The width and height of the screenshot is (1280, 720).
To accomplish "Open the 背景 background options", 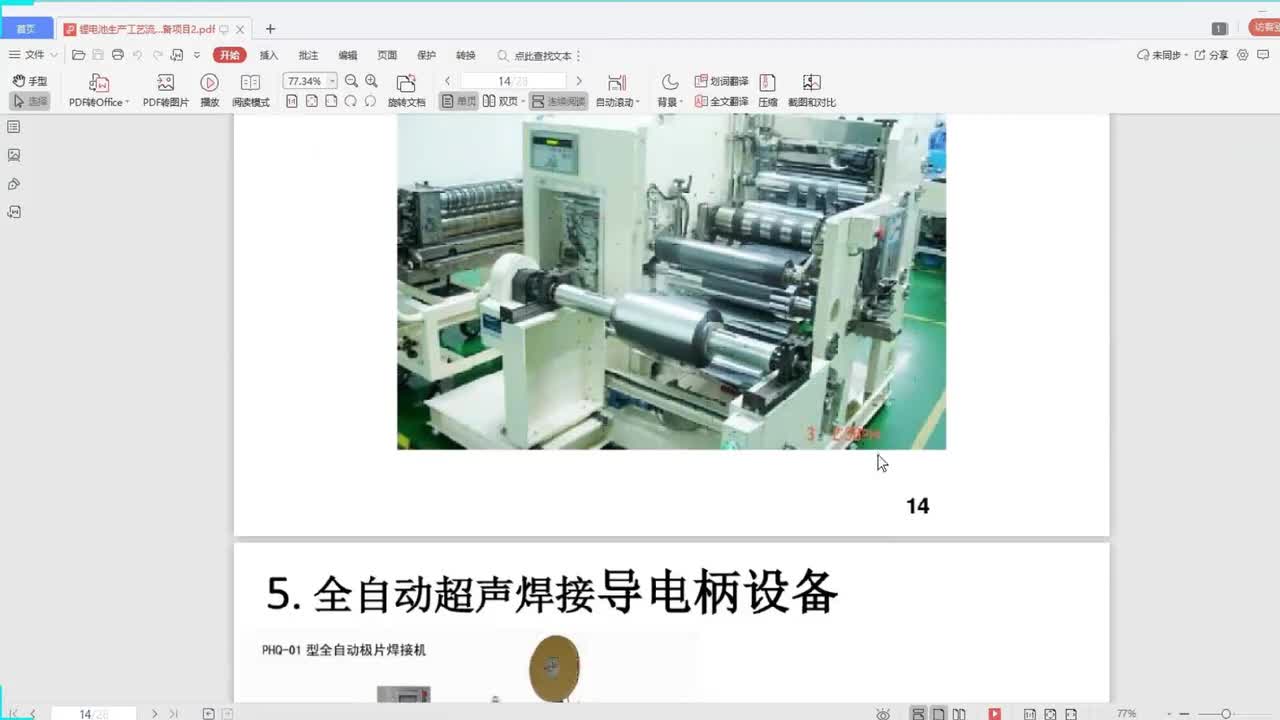I will [669, 90].
